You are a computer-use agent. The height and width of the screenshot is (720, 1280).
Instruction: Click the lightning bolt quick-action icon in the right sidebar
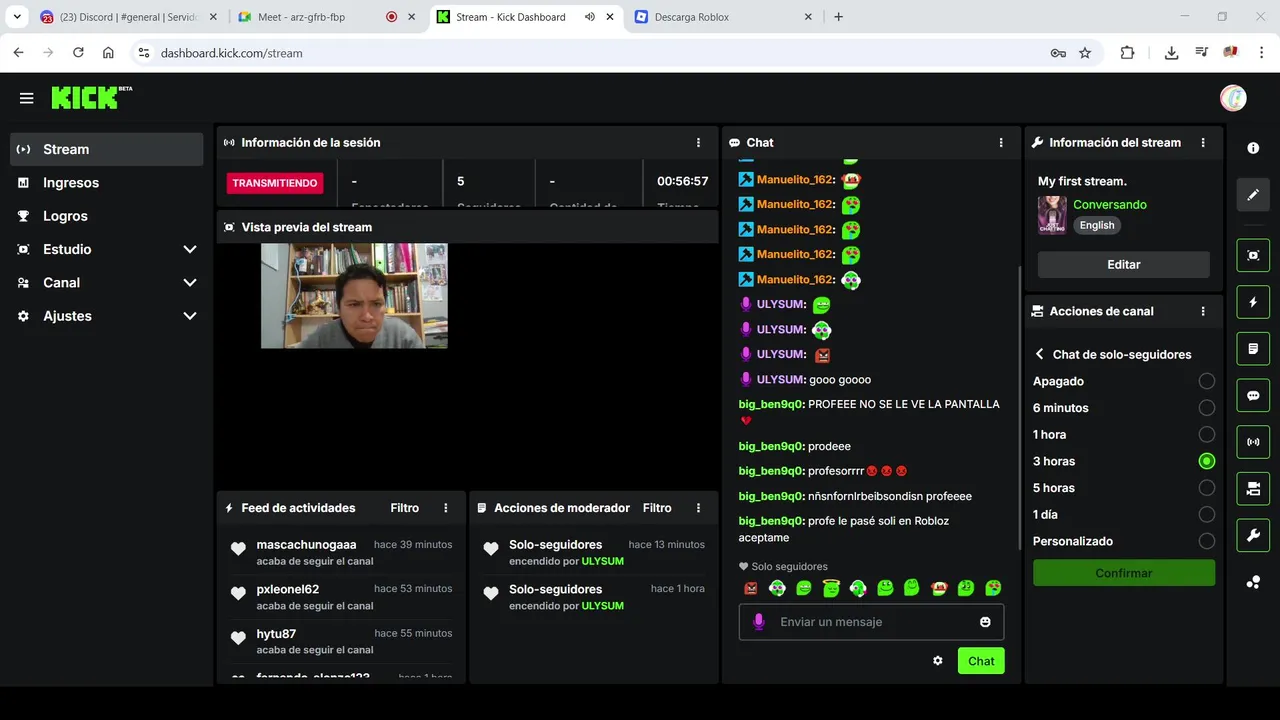(1253, 302)
